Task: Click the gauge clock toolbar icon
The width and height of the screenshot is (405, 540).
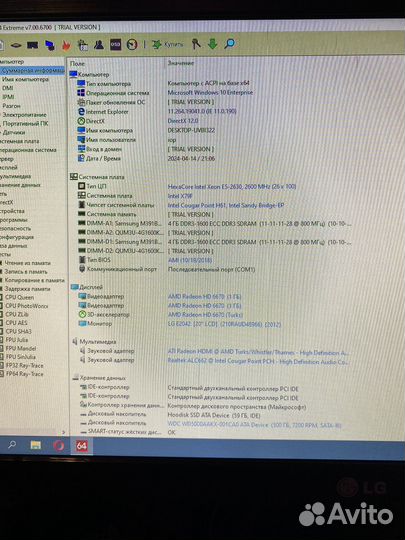Action: pos(132,44)
